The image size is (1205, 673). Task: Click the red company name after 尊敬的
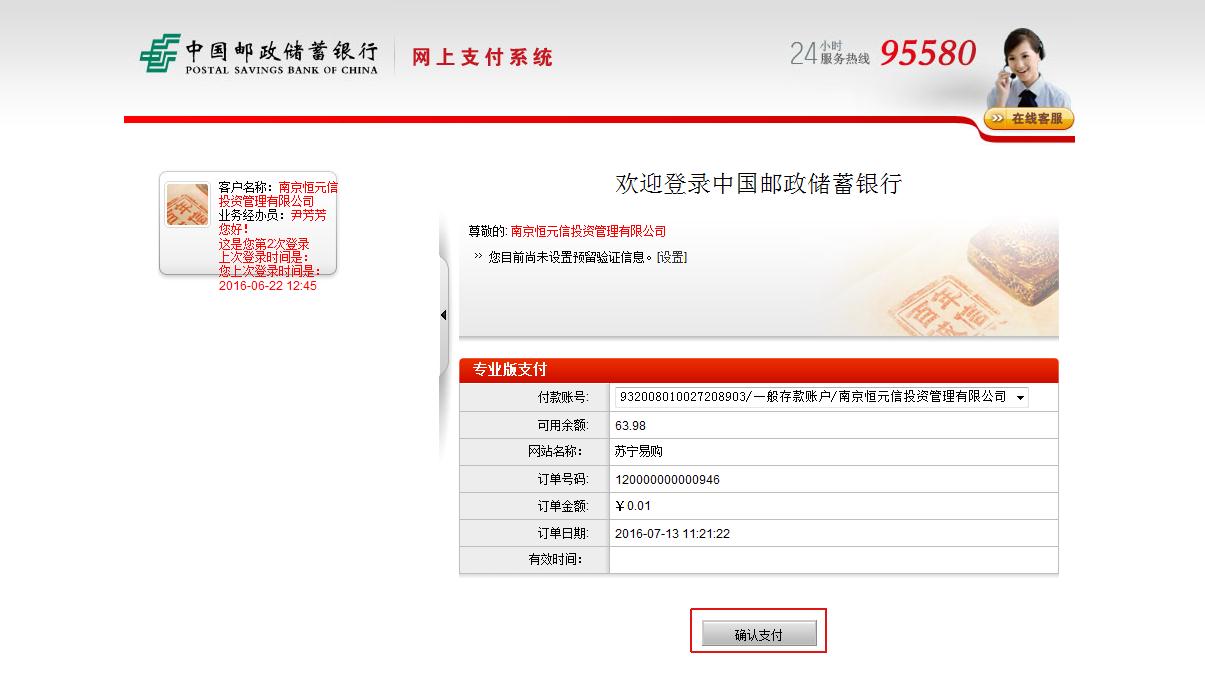coord(588,232)
